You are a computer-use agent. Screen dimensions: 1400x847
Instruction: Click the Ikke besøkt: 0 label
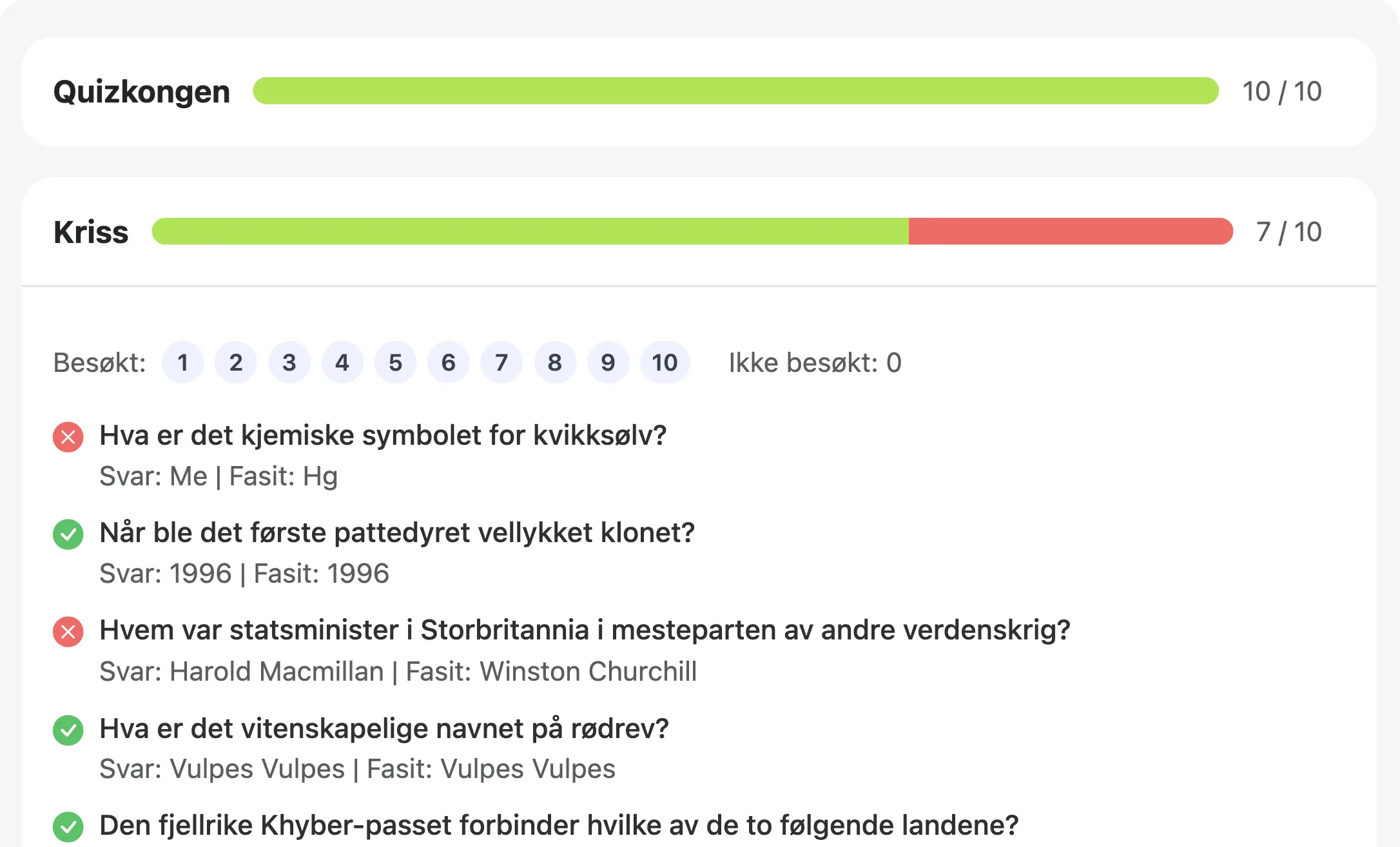[x=815, y=362]
